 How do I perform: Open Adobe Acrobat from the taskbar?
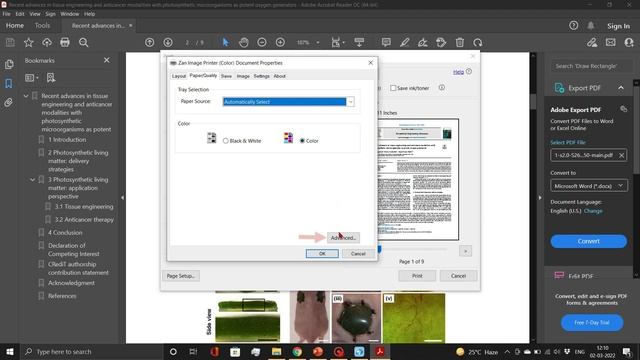click(380, 351)
